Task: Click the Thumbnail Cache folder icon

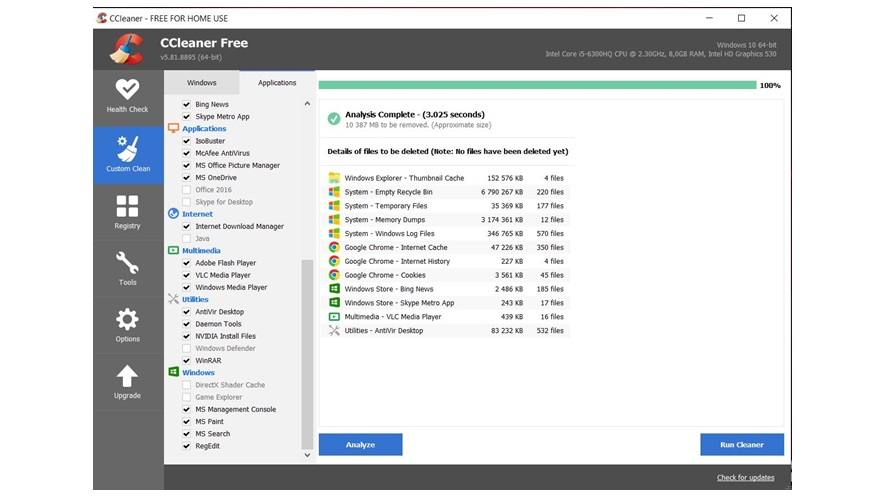Action: pos(334,178)
